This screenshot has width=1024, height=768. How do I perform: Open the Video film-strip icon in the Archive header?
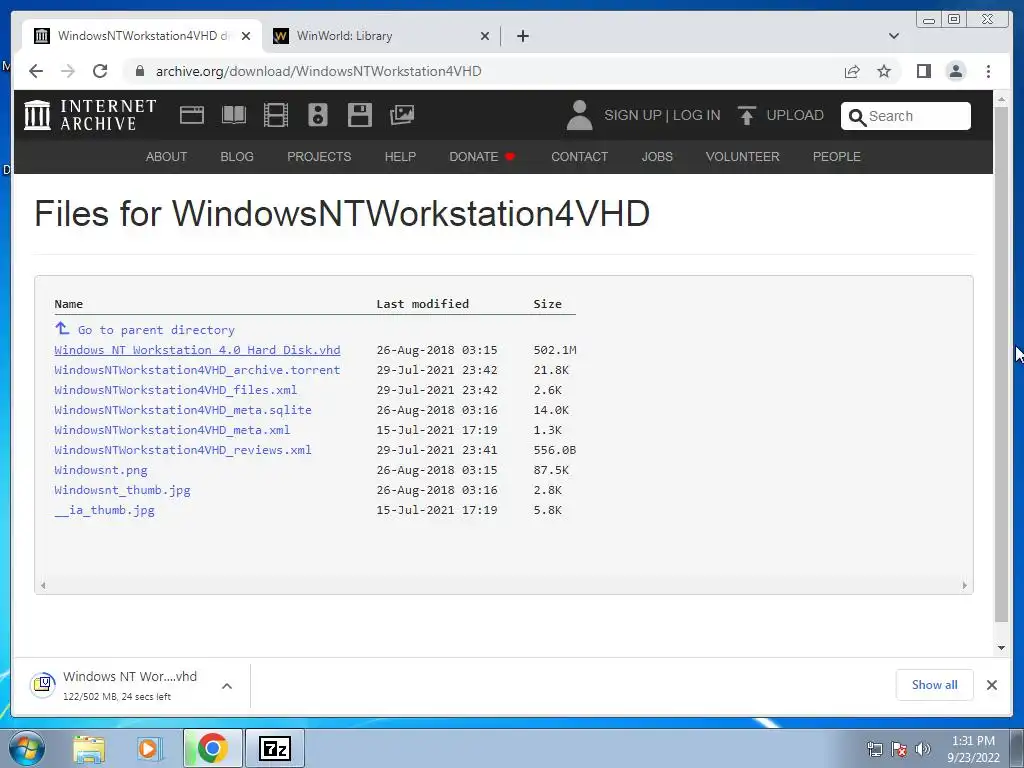[x=276, y=115]
